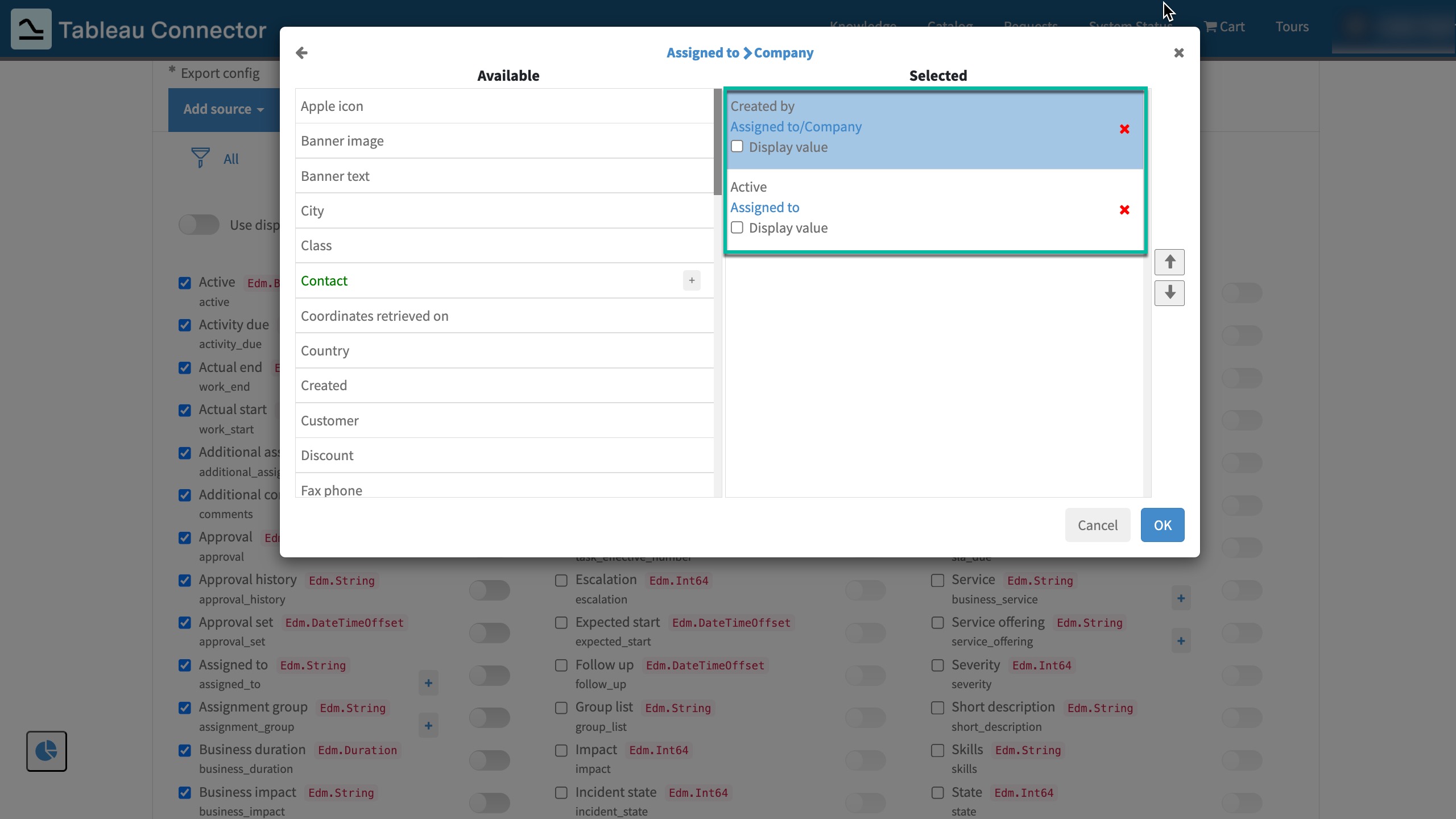Open the pie chart widget icon
The image size is (1456, 819).
[47, 751]
